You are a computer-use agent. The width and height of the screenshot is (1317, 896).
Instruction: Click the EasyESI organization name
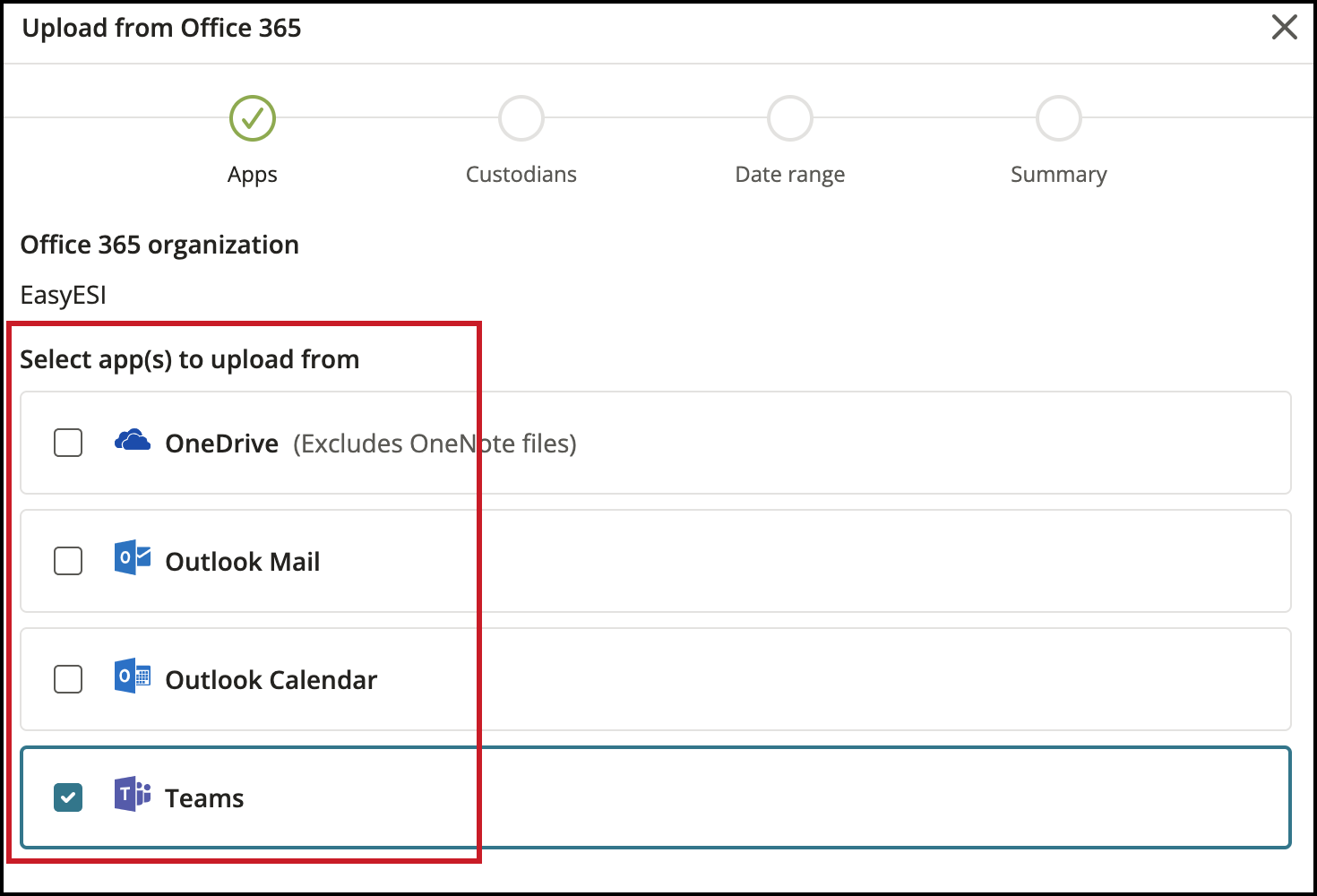64,295
